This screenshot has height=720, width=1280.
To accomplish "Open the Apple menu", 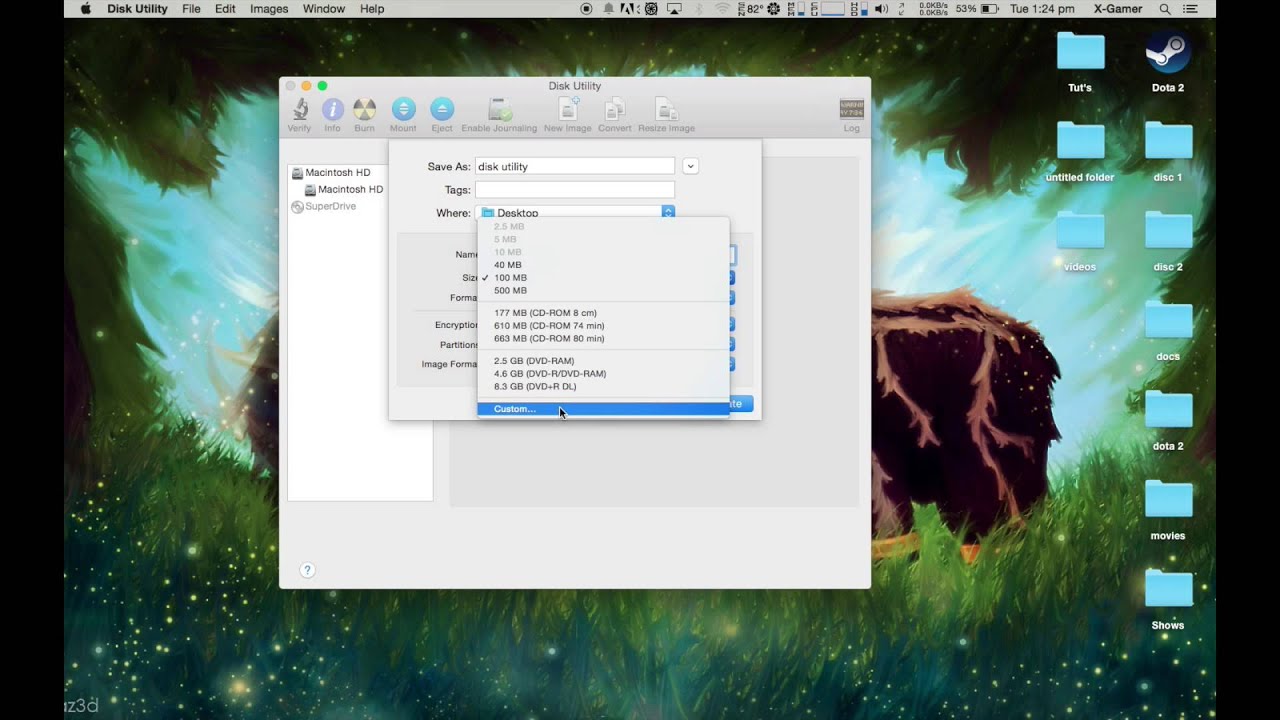I will point(85,9).
